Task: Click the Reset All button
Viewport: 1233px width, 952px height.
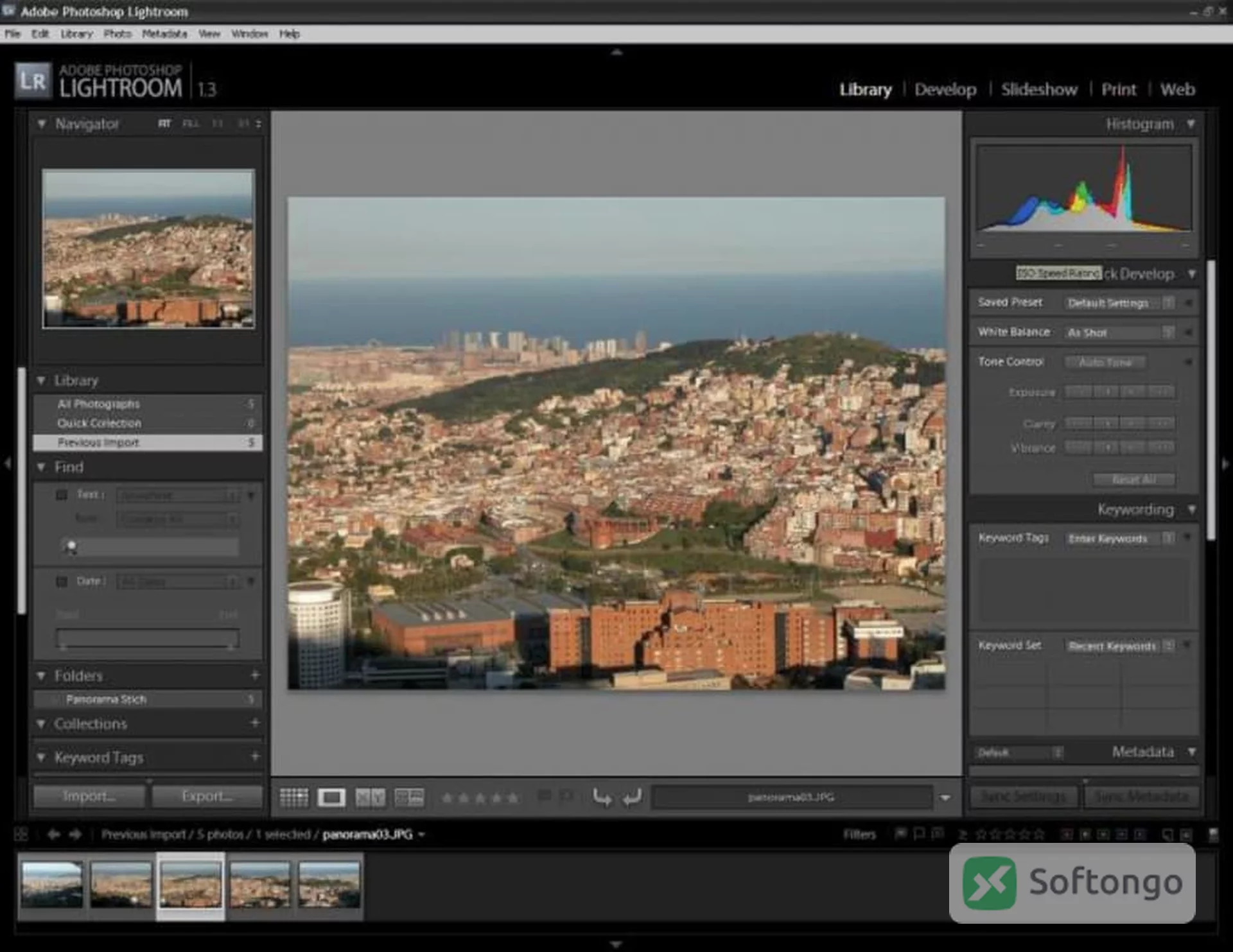Action: (1134, 479)
